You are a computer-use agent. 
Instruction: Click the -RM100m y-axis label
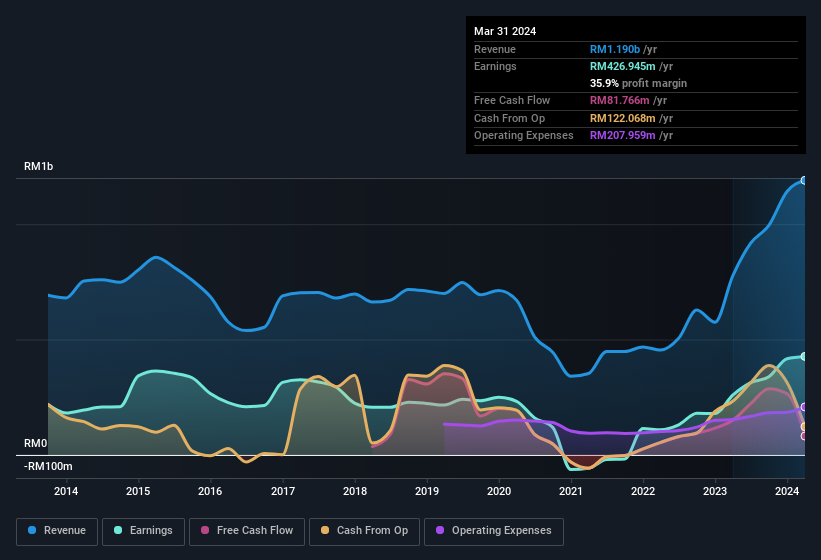click(48, 466)
